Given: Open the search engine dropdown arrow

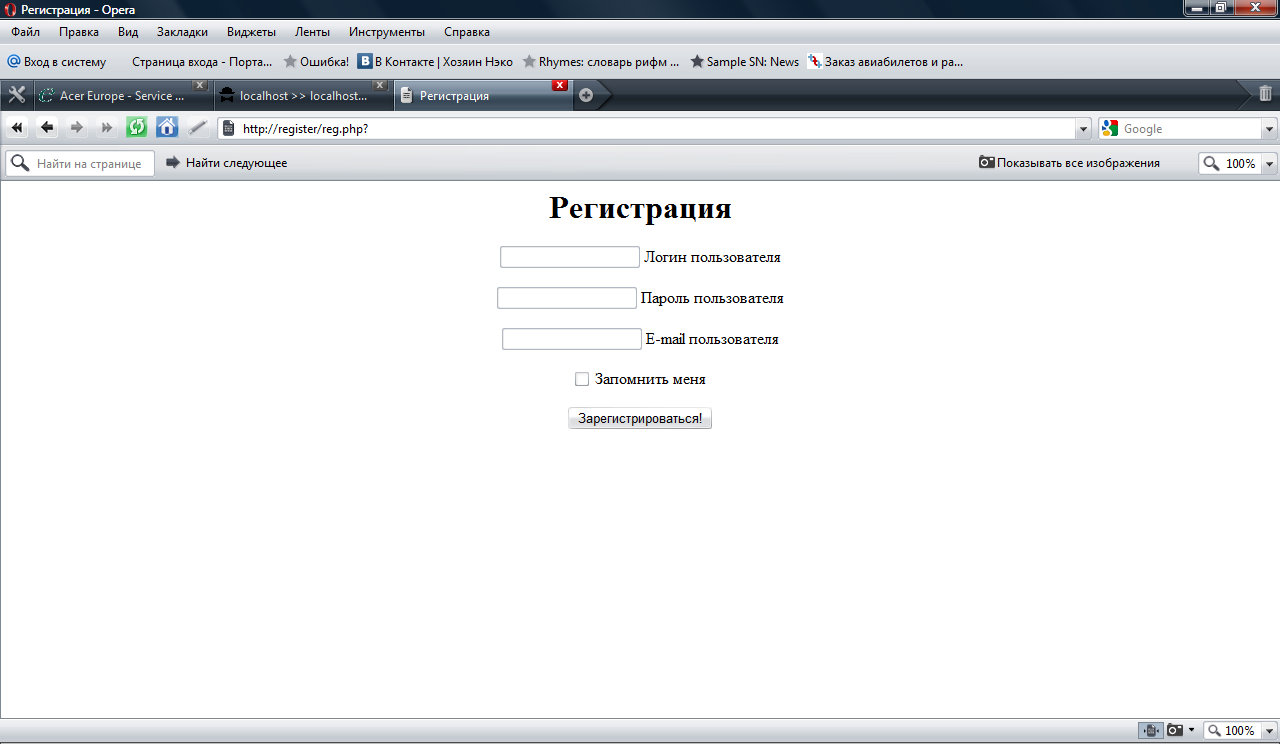Looking at the screenshot, I should click(1270, 129).
